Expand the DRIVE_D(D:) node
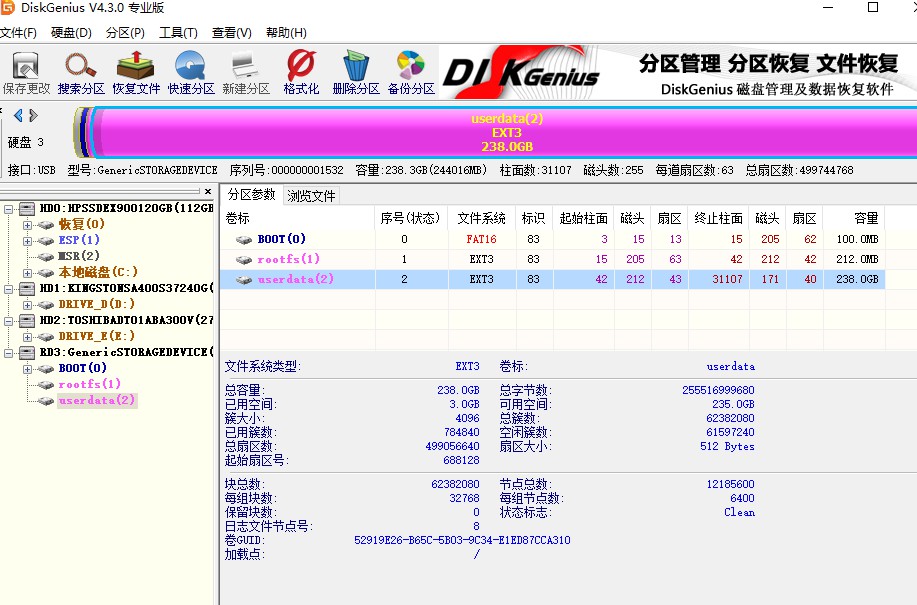Screen dimensions: 917x605 pos(27,305)
